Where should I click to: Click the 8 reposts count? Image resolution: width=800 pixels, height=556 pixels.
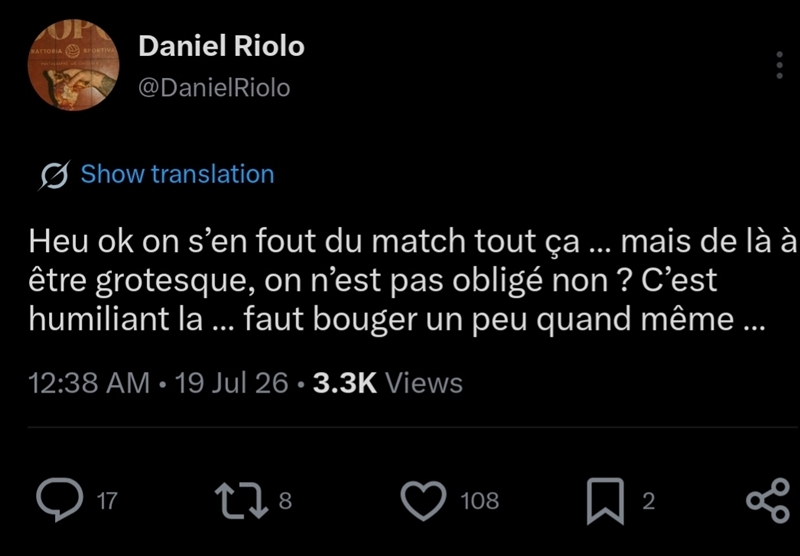[285, 501]
